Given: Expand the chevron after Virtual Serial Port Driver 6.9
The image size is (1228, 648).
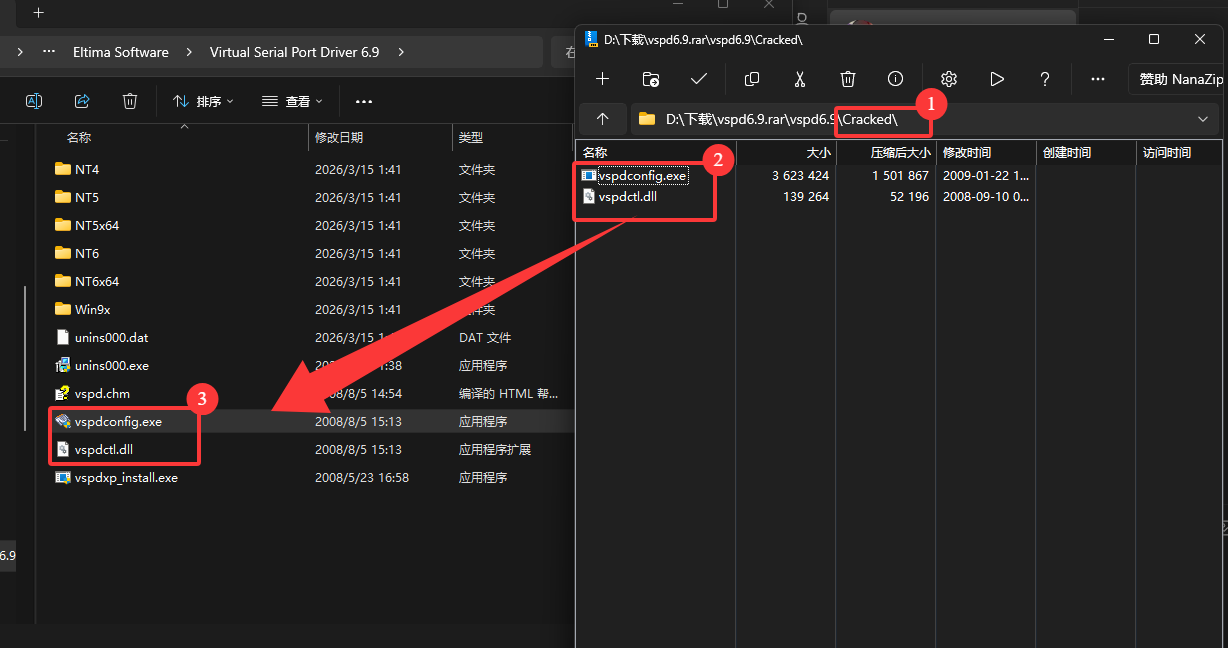Looking at the screenshot, I should tap(401, 52).
